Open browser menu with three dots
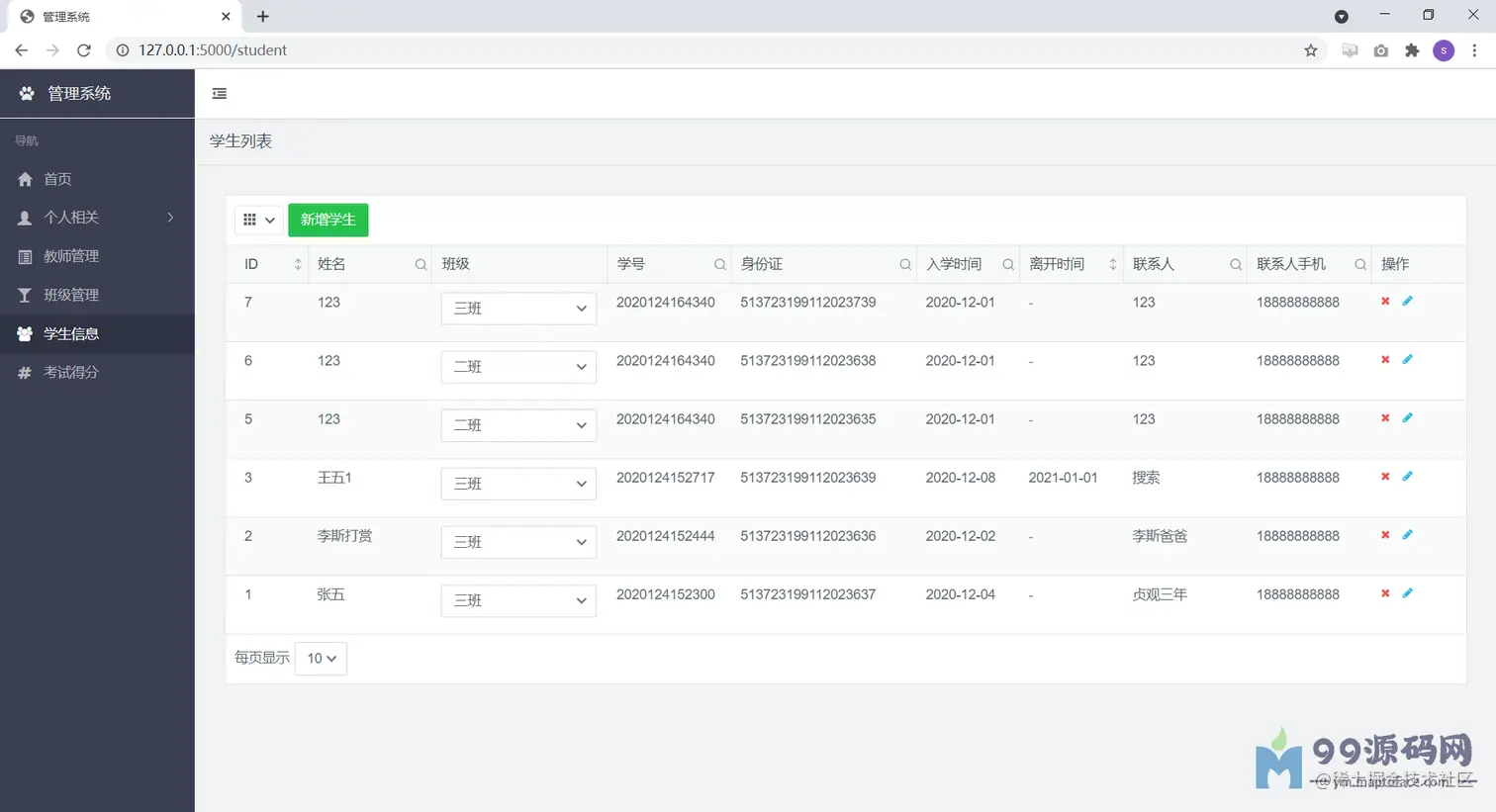Image resolution: width=1496 pixels, height=812 pixels. (1474, 50)
